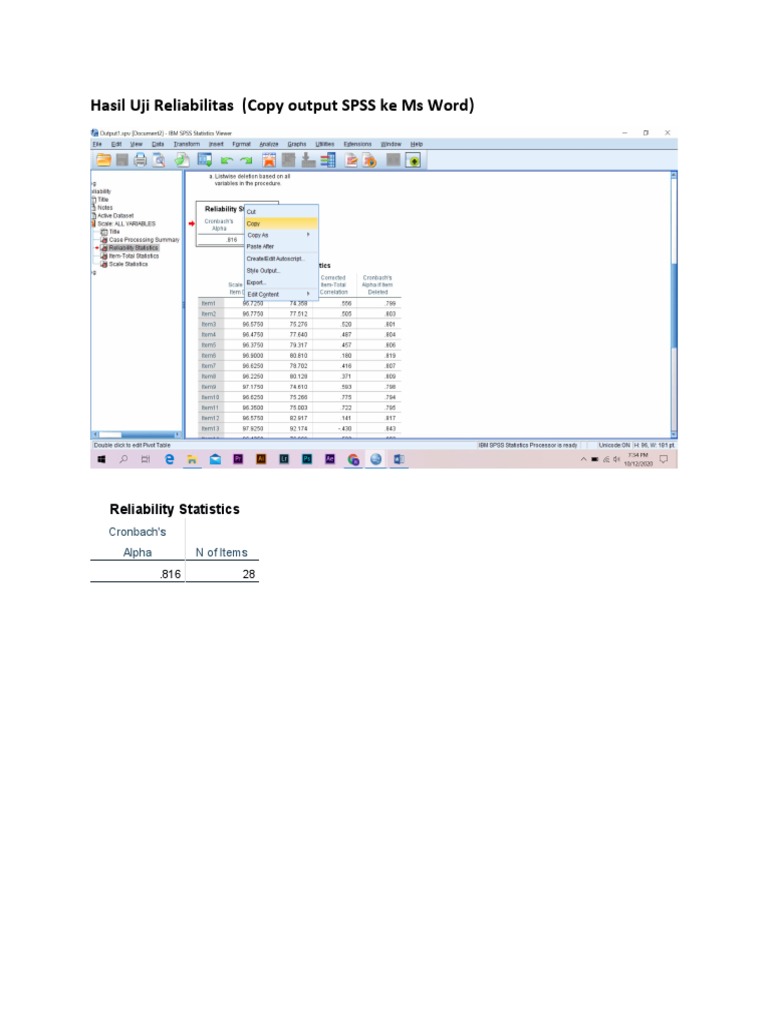
Task: Select Case Processing Summary in outline
Action: (x=144, y=240)
